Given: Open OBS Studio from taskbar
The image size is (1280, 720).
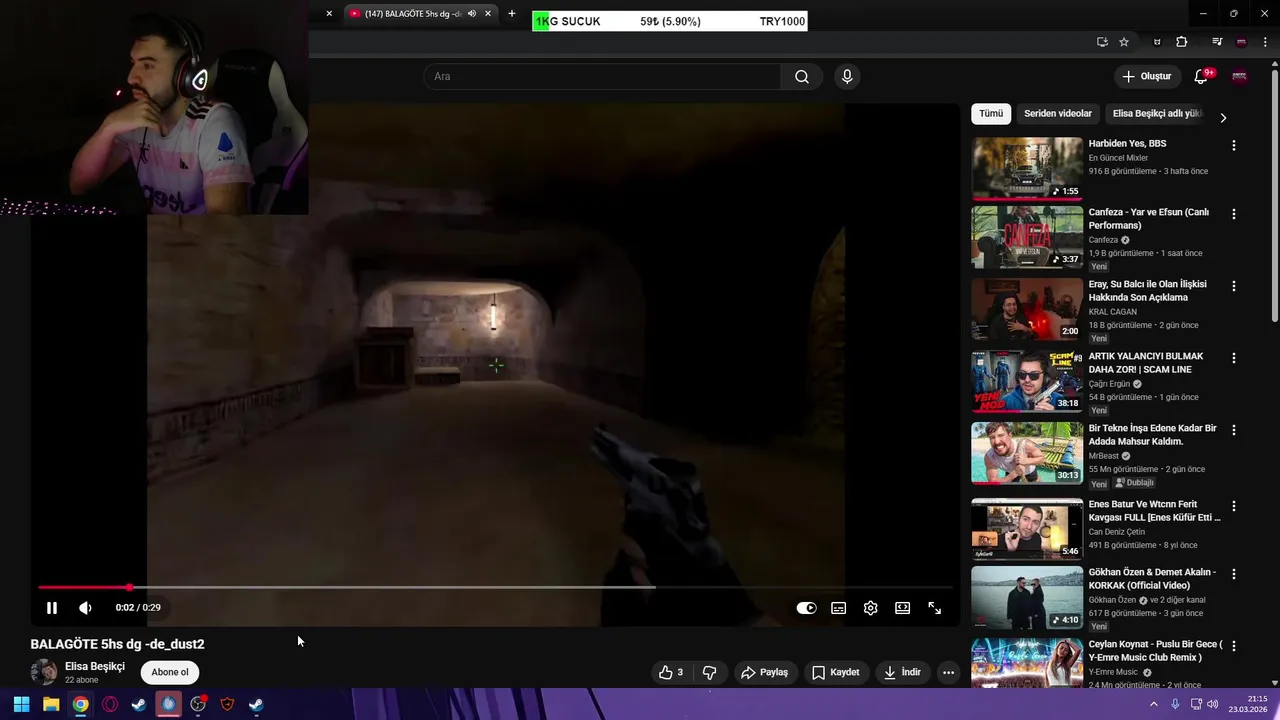Looking at the screenshot, I should (198, 704).
